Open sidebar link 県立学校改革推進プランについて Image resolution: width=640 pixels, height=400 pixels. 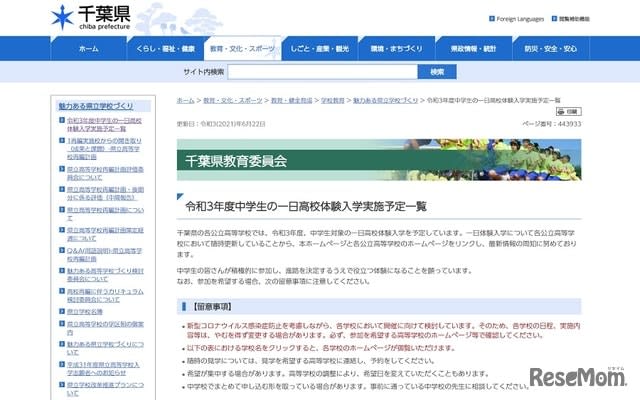[105, 389]
